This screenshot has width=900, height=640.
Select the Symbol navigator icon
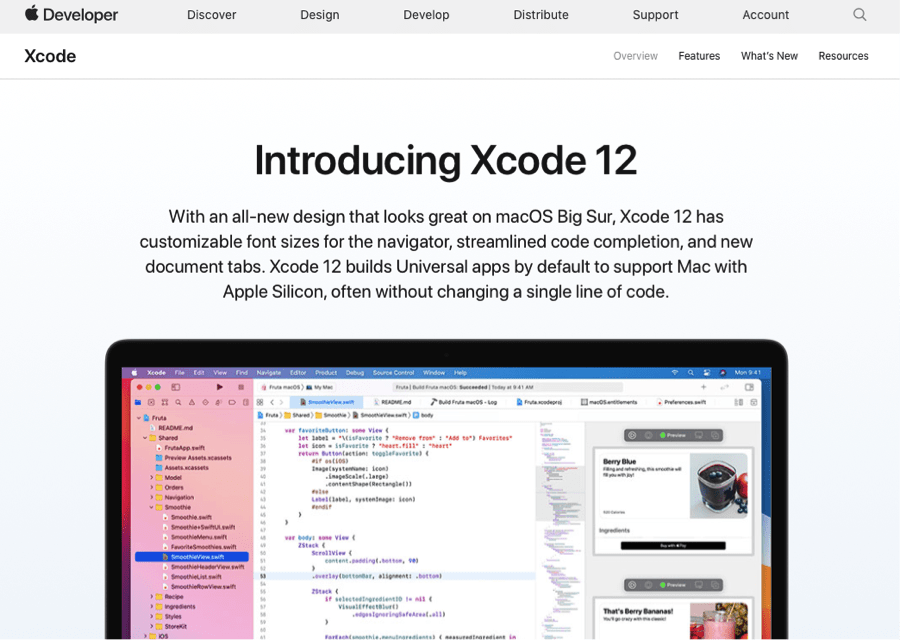(165, 402)
